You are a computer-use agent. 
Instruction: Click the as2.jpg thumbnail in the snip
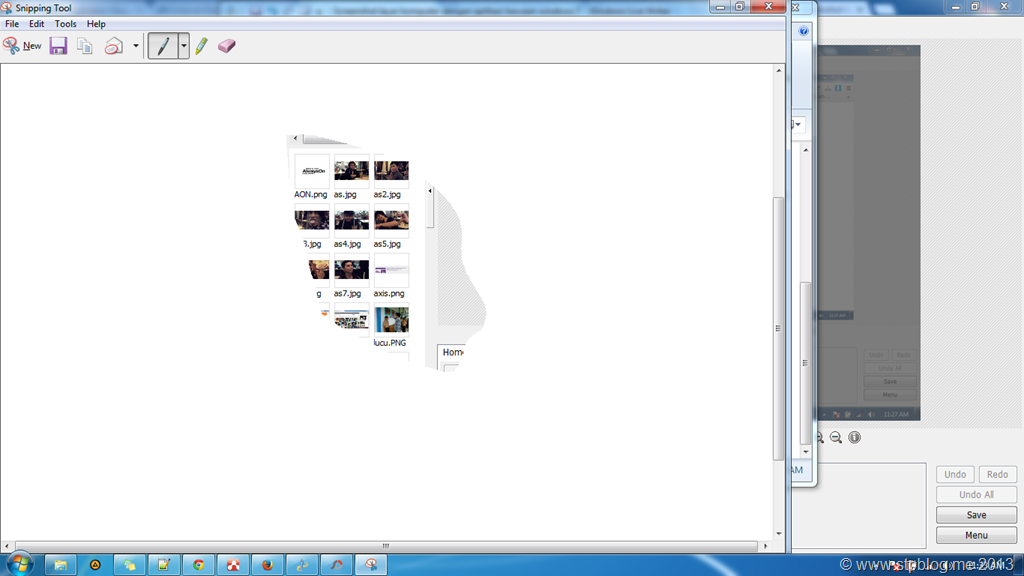391,171
